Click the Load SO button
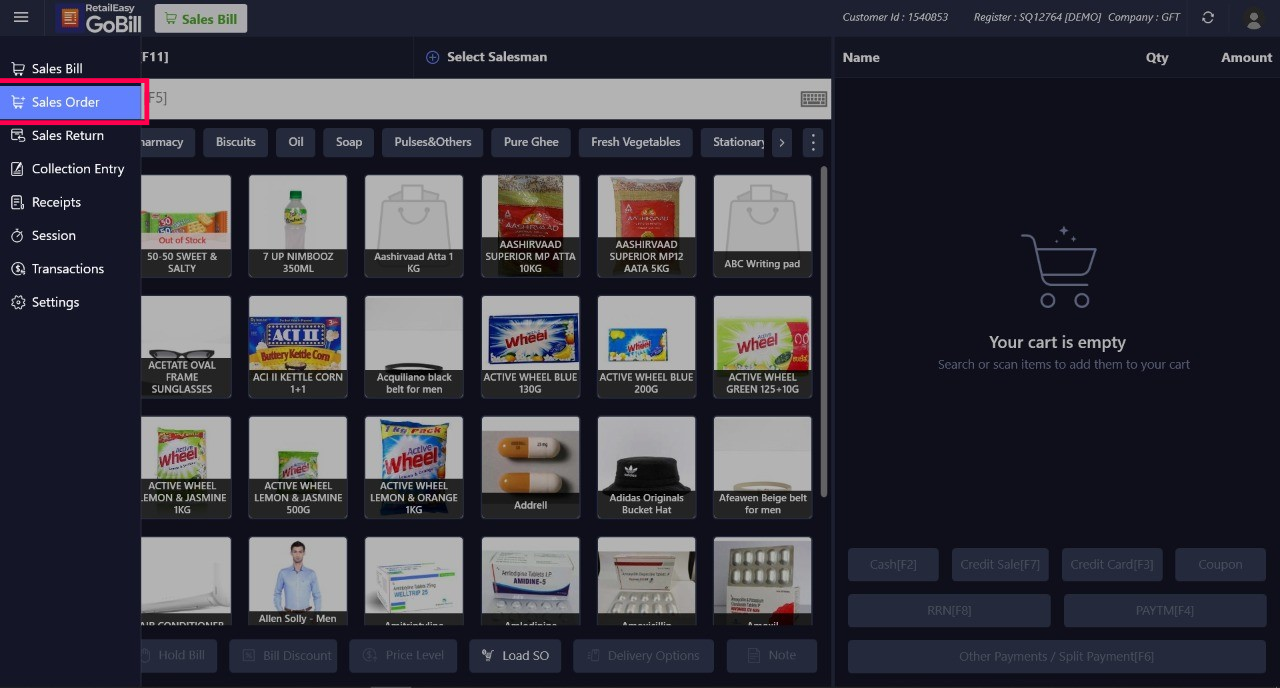 pos(515,656)
